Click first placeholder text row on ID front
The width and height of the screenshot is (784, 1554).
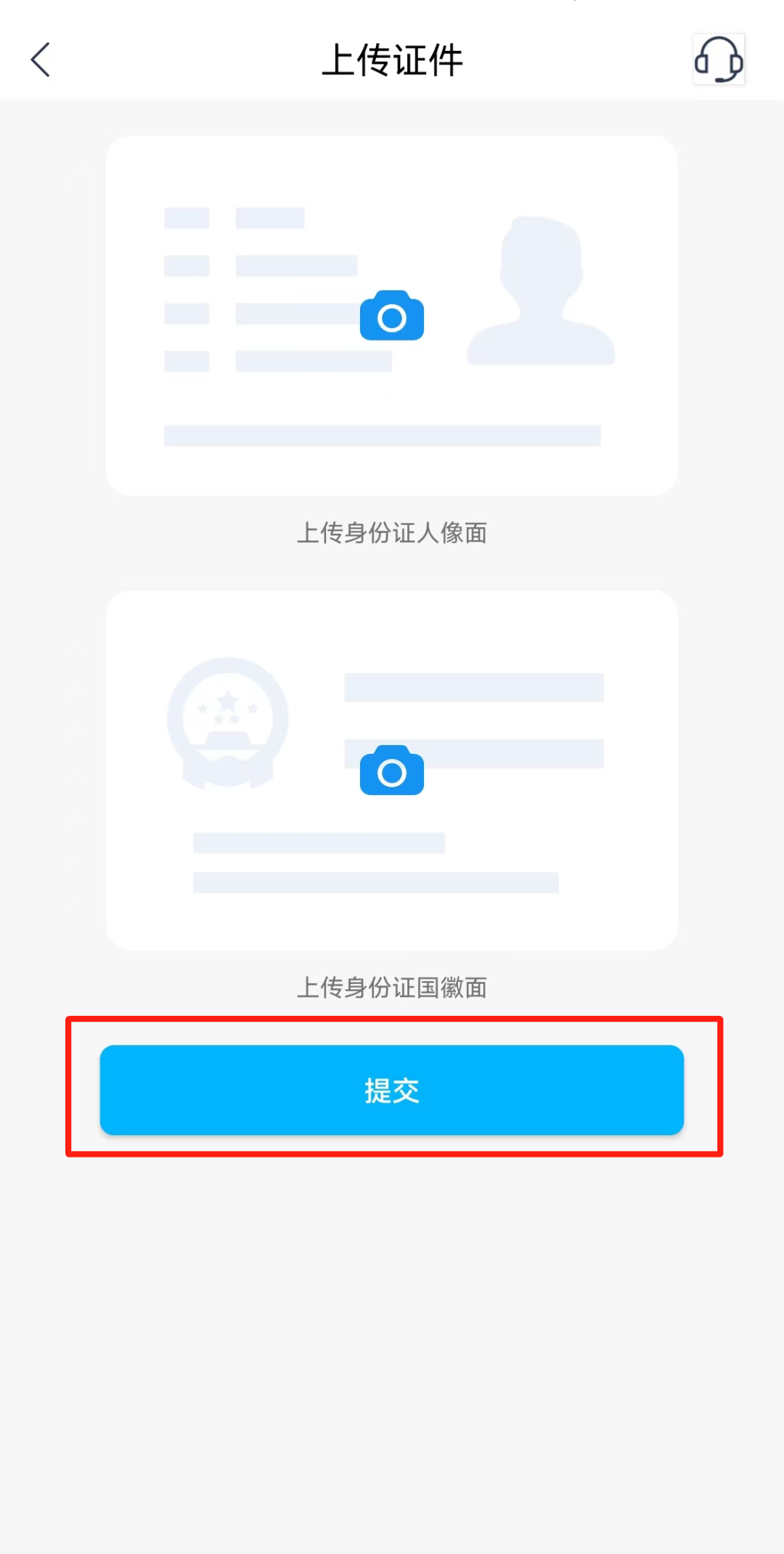coord(234,218)
